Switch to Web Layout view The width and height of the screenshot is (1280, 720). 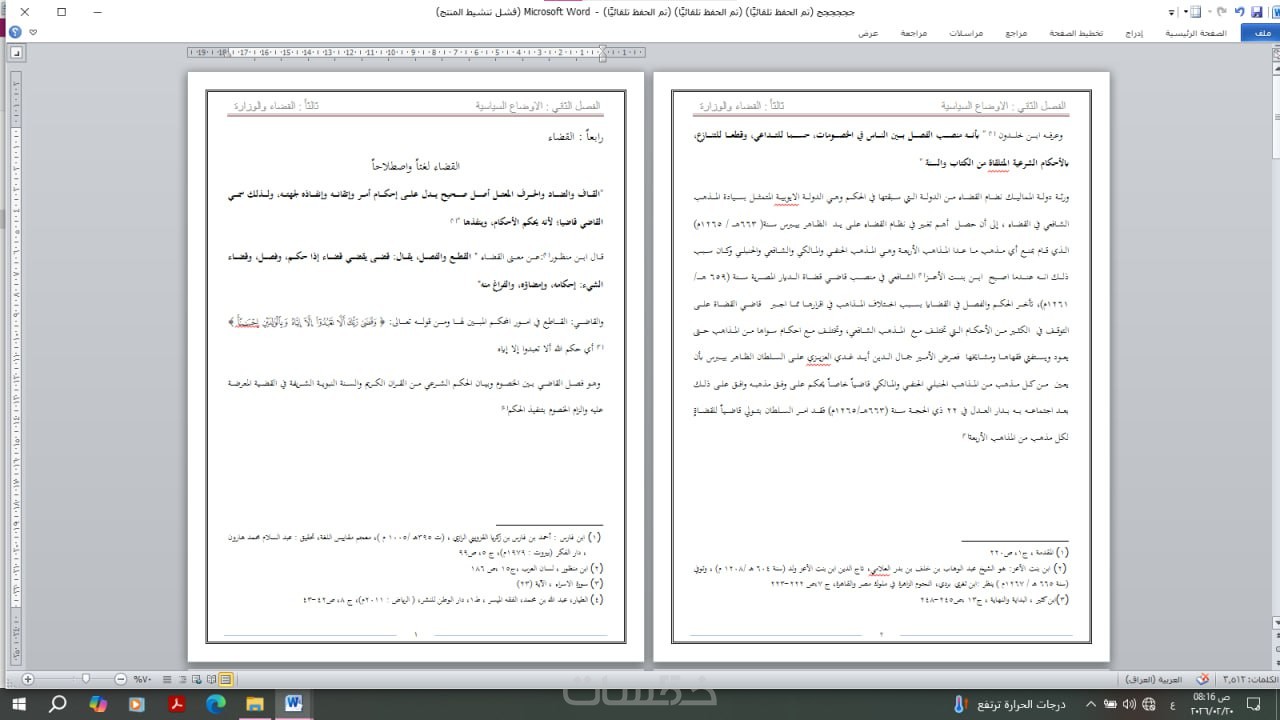pyautogui.click(x=196, y=679)
